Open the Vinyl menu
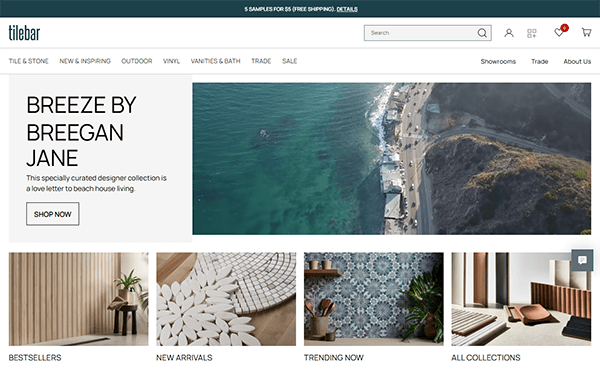The image size is (600, 378). [171, 61]
